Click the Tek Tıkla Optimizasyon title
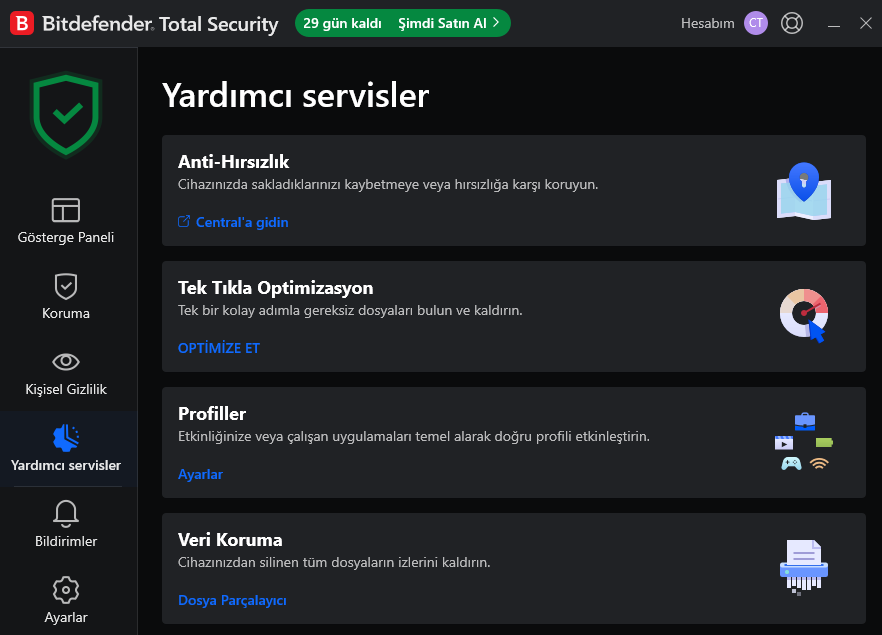The height and width of the screenshot is (635, 882). (276, 288)
